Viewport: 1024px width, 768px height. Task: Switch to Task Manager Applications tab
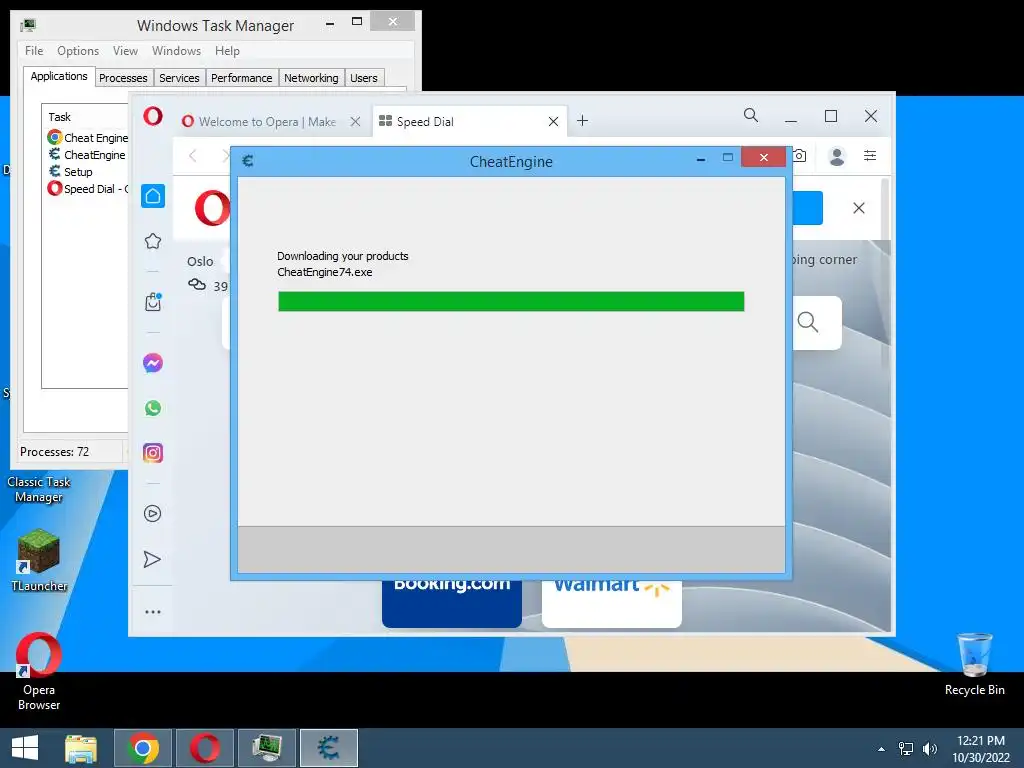[59, 76]
